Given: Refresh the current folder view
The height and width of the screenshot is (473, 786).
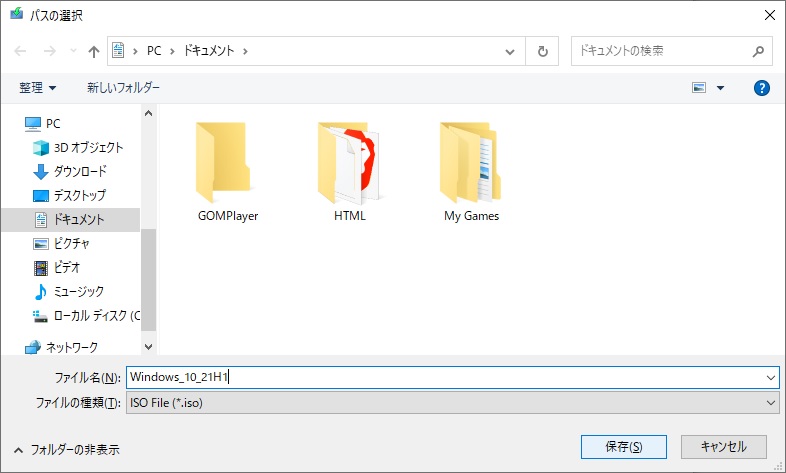Looking at the screenshot, I should [542, 51].
